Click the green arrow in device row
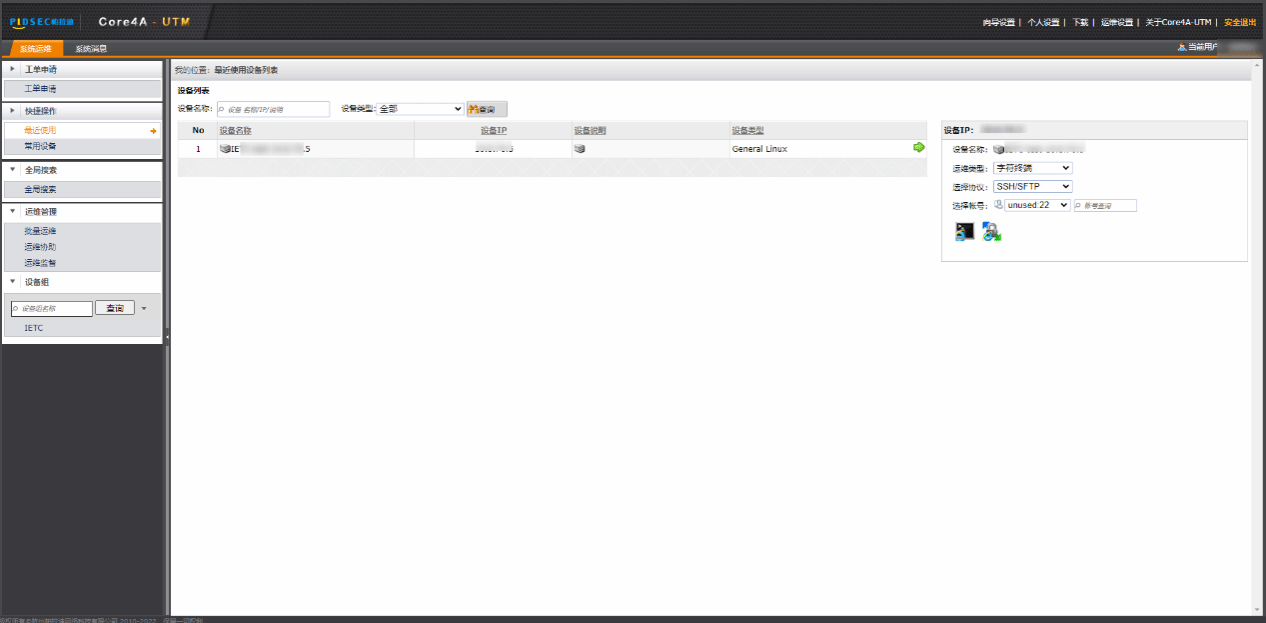 point(919,148)
